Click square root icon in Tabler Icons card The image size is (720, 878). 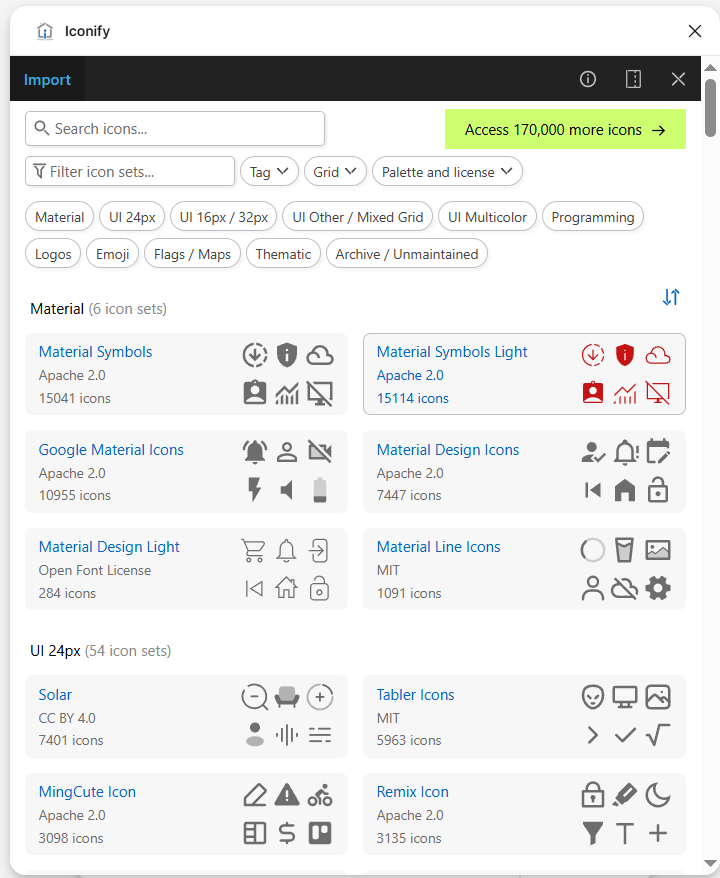[658, 735]
